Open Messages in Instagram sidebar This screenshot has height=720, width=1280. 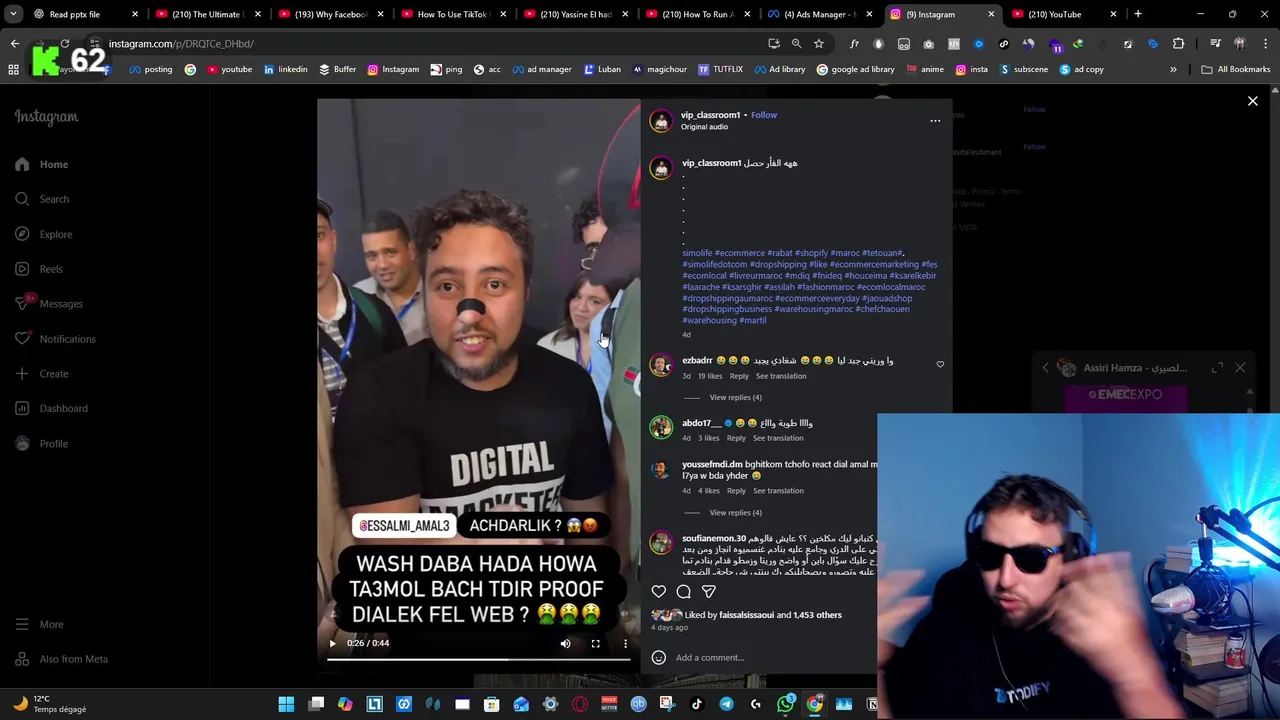[49, 304]
